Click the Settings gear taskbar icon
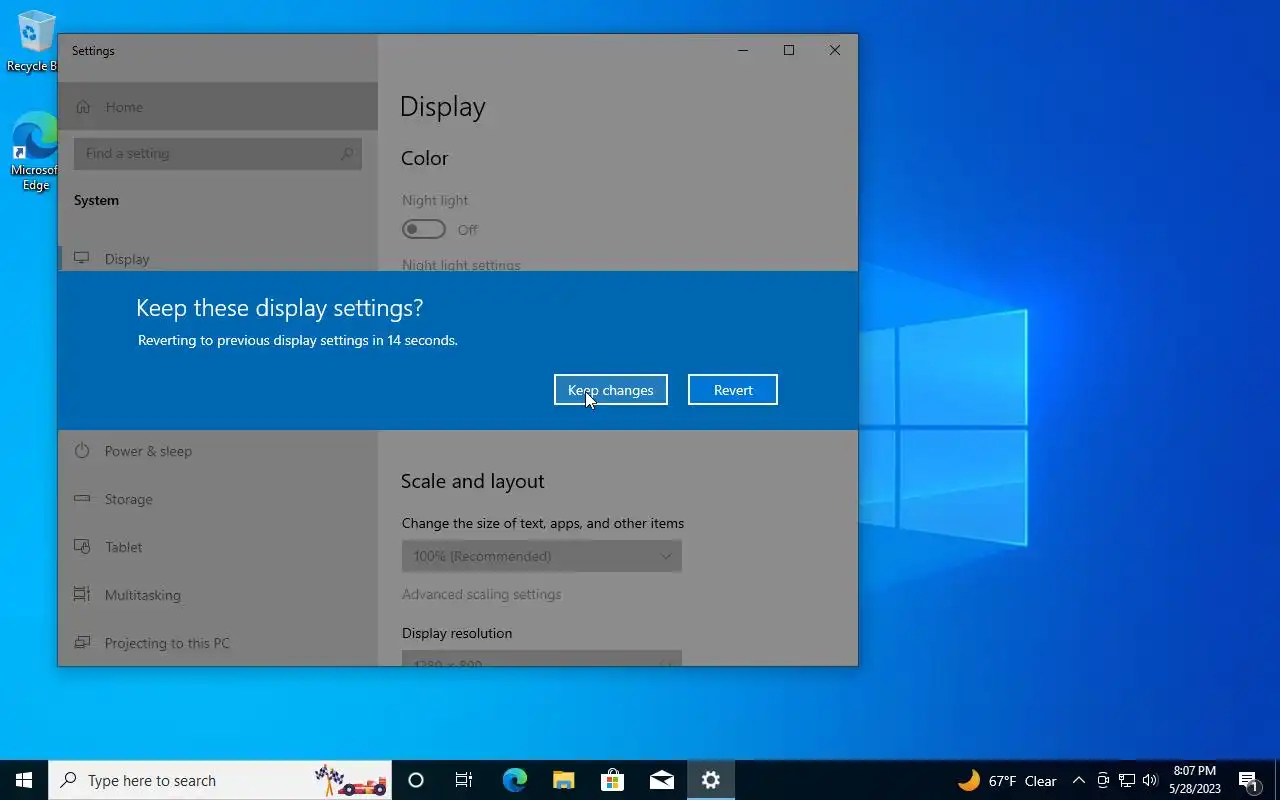Image resolution: width=1280 pixels, height=800 pixels. point(710,780)
